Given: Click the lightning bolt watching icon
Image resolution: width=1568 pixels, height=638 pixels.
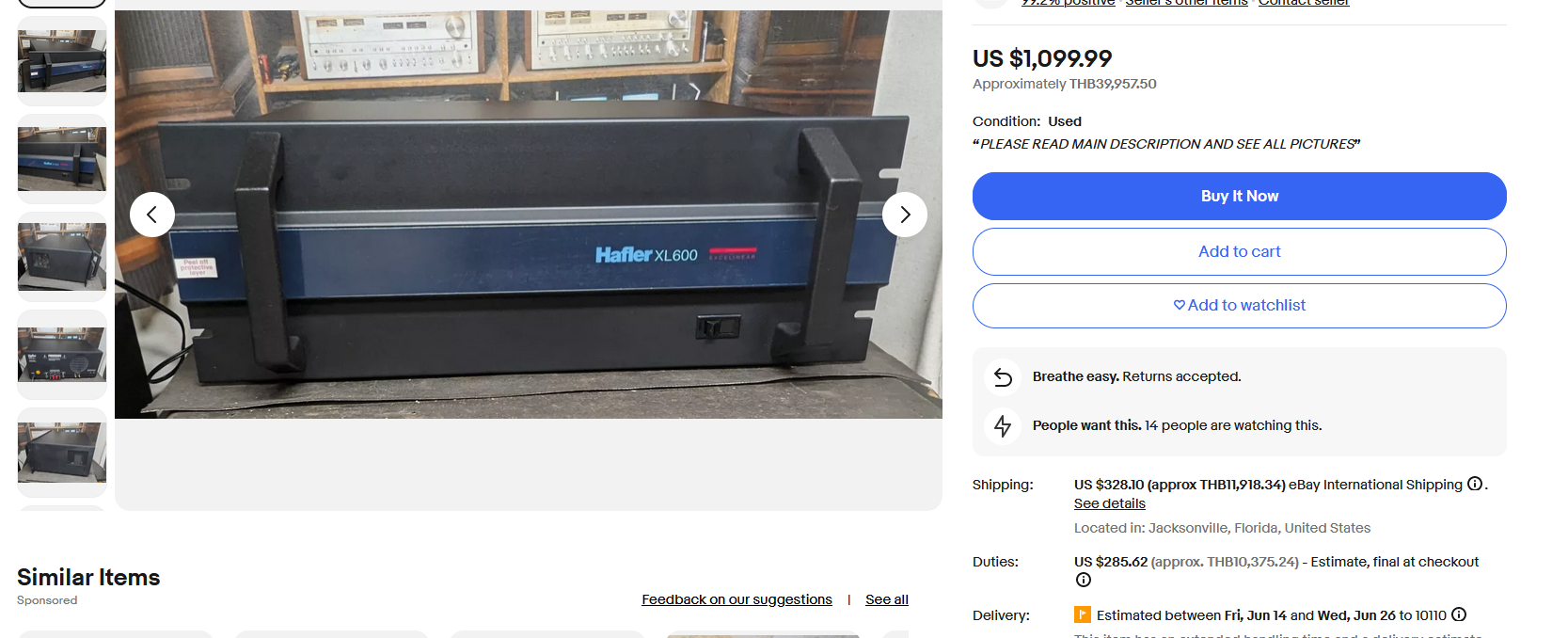Looking at the screenshot, I should tap(1003, 426).
